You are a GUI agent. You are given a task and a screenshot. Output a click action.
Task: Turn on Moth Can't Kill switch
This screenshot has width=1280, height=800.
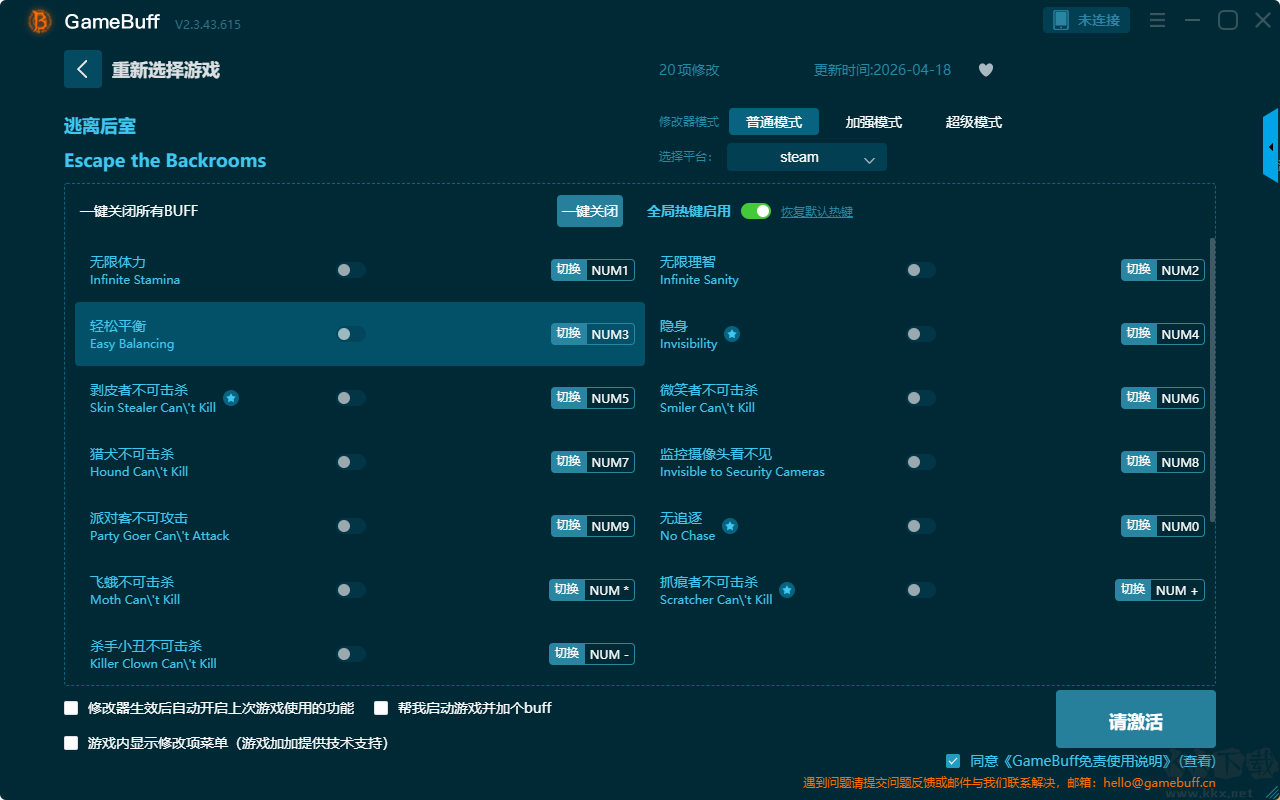(351, 590)
